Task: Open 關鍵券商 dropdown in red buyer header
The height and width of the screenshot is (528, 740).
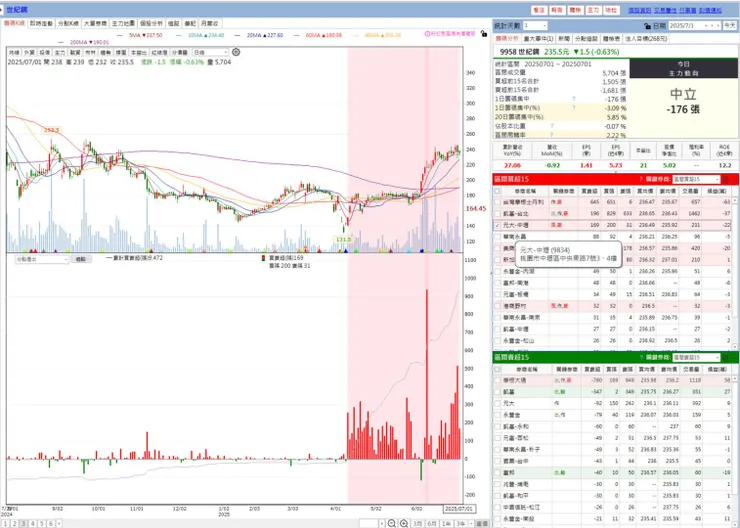Action: [696, 179]
